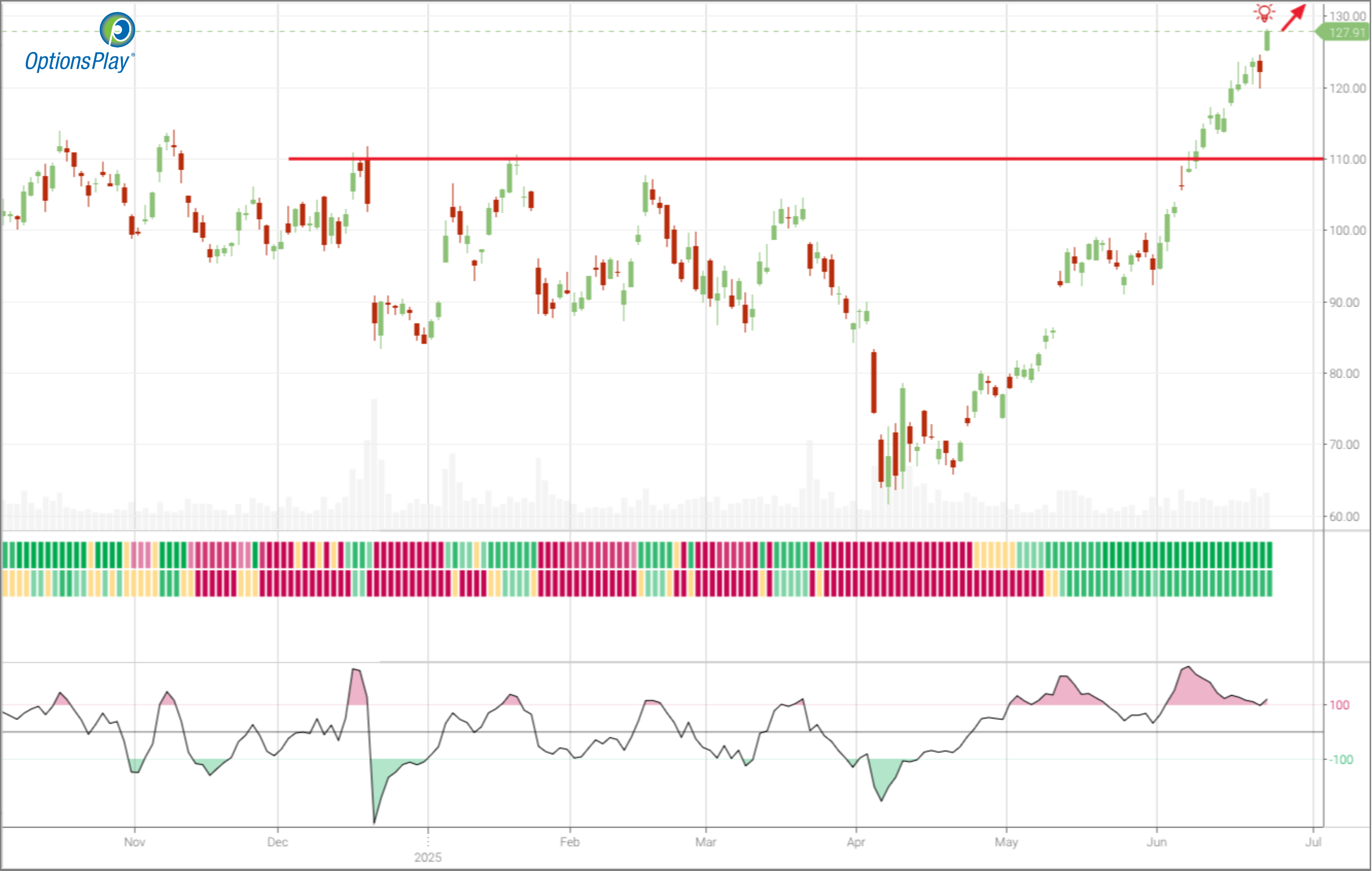The width and height of the screenshot is (1372, 871).
Task: Click the 120.00 price axis label
Action: point(1348,88)
